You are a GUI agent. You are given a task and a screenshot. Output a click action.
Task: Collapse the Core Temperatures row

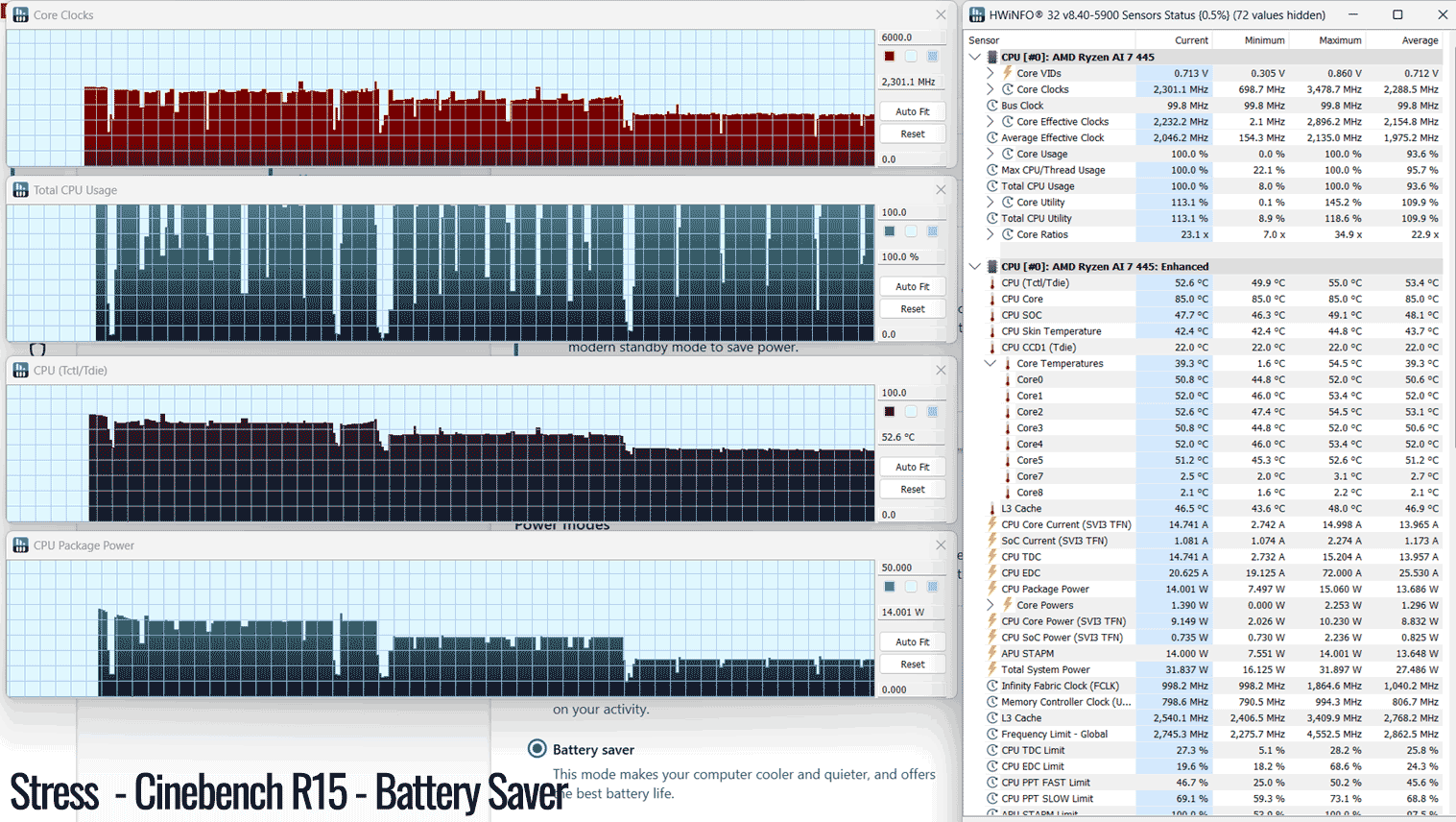click(991, 364)
